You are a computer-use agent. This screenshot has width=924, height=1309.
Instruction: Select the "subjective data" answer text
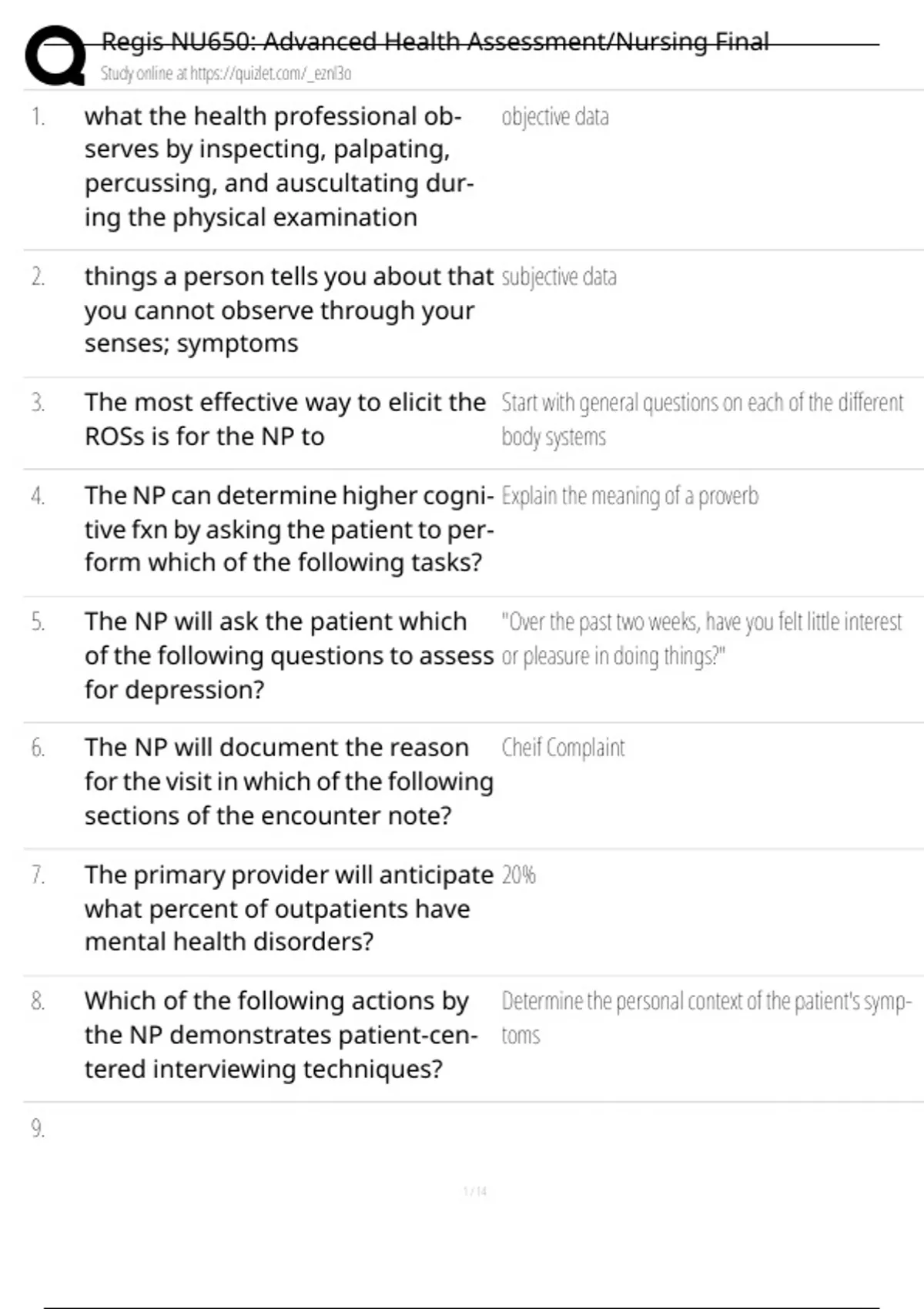[558, 277]
